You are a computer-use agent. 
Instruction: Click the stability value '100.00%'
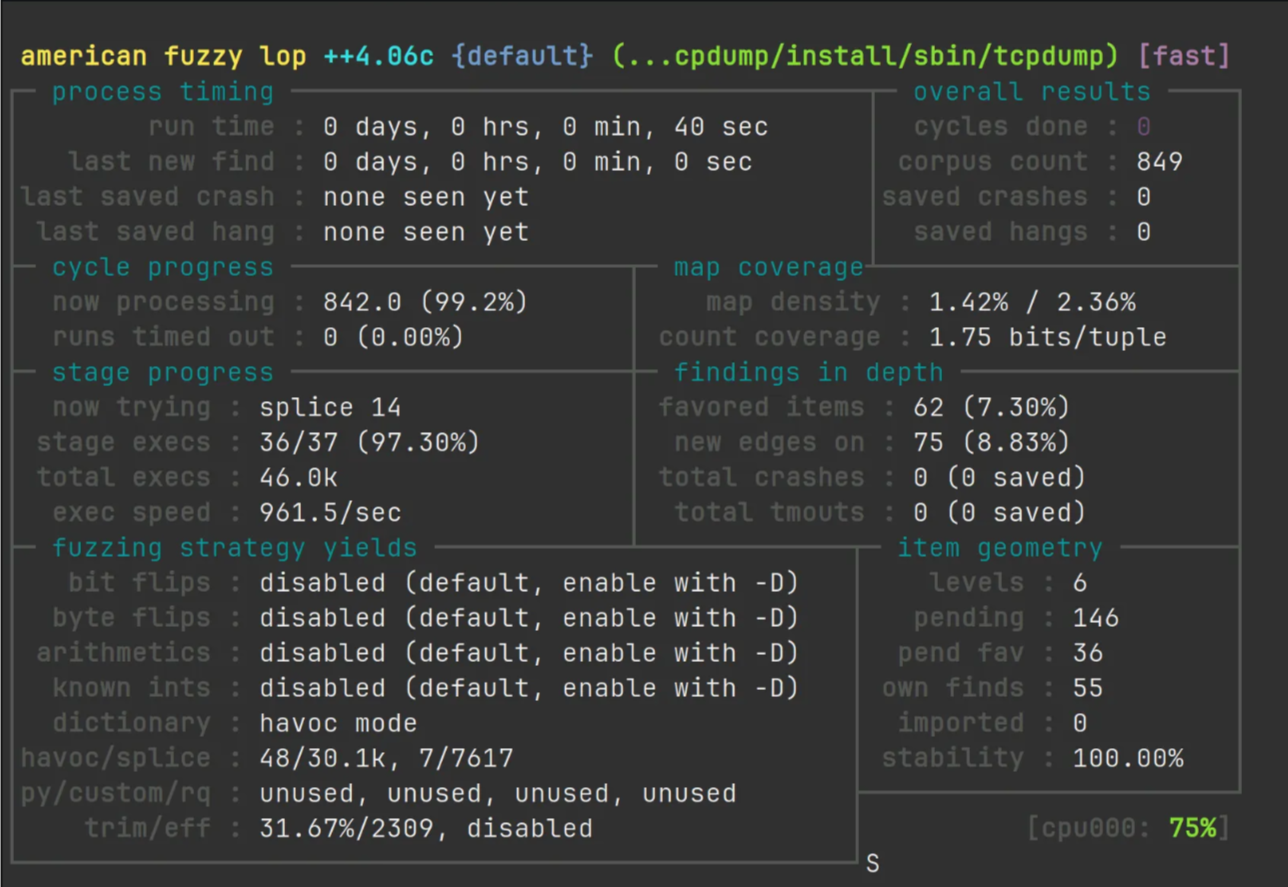[x=1128, y=758]
